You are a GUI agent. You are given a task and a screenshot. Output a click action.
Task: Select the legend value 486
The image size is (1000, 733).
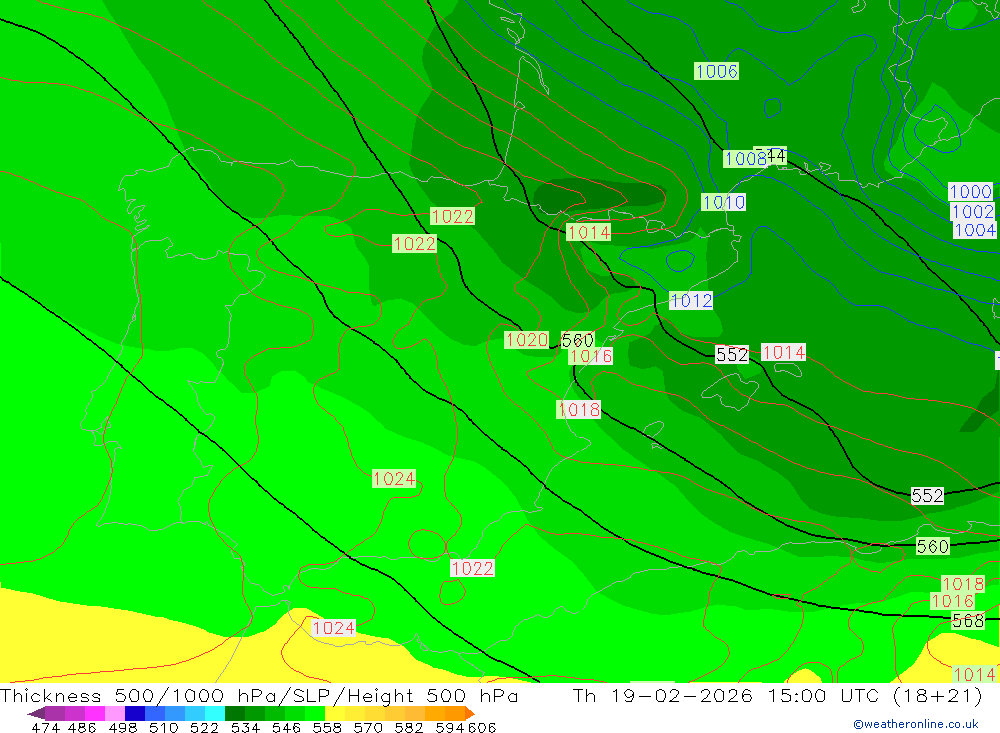coord(81,727)
